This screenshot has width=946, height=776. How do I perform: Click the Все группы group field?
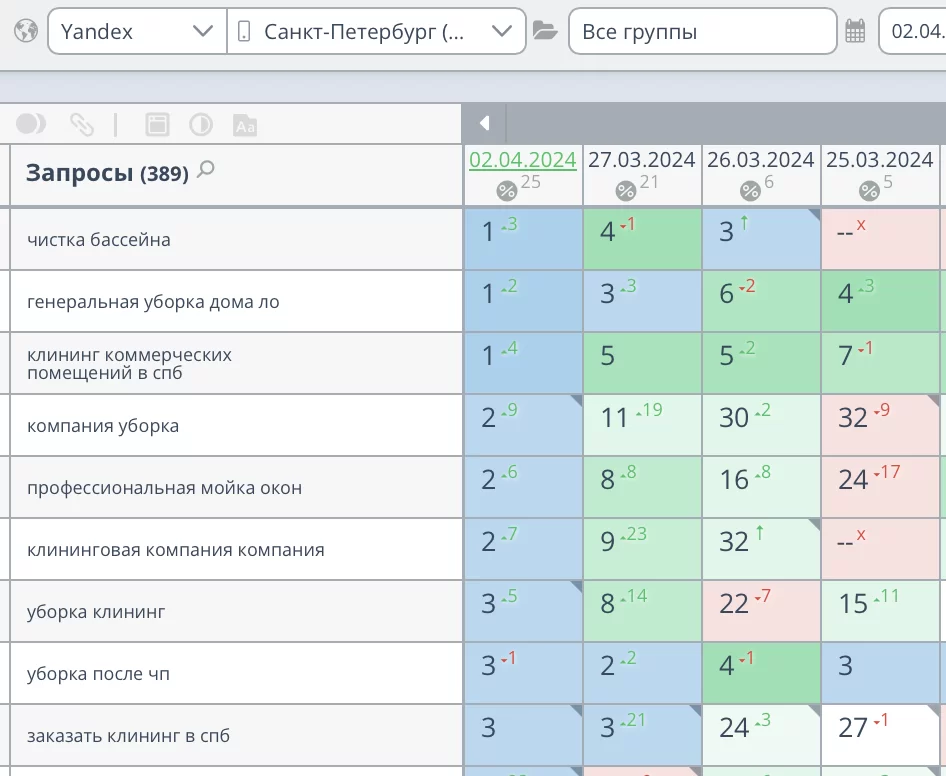(702, 31)
